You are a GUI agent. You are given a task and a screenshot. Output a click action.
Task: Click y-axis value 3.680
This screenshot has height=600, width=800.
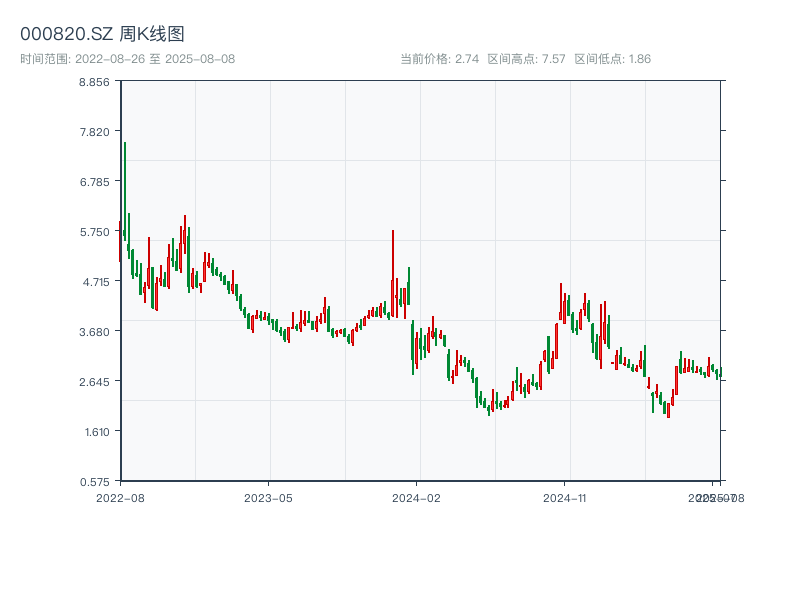pos(94,332)
